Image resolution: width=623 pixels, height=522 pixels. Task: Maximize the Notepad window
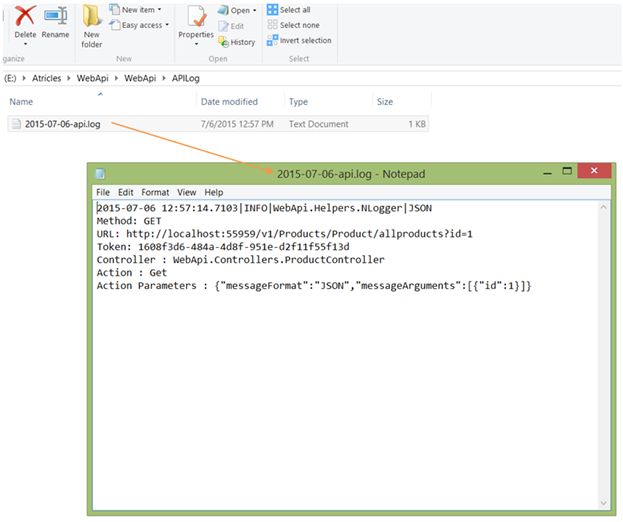567,171
